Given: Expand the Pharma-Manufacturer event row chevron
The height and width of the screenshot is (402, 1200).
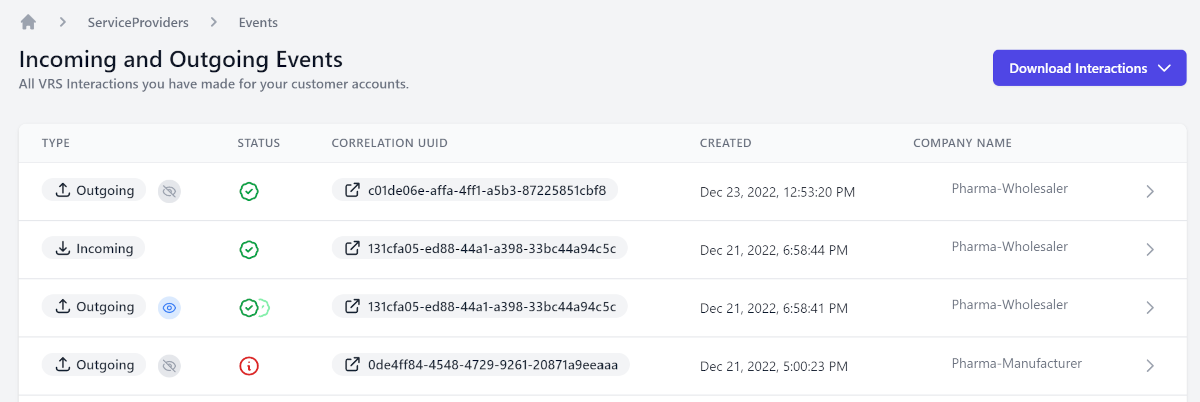Looking at the screenshot, I should tap(1150, 366).
